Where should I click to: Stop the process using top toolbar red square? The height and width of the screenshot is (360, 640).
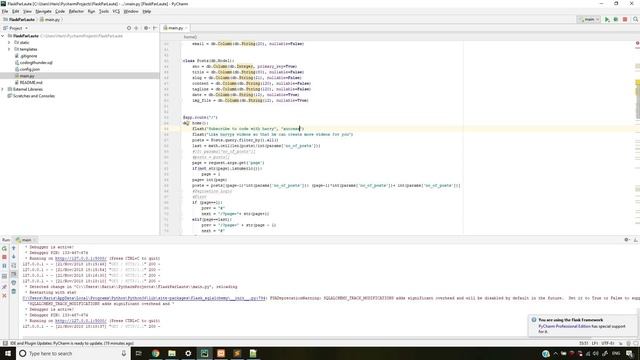click(625, 19)
